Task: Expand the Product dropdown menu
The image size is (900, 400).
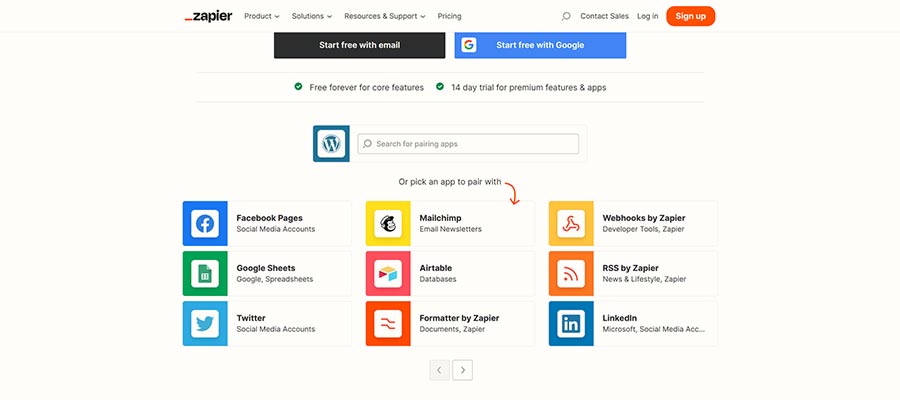Action: point(262,16)
